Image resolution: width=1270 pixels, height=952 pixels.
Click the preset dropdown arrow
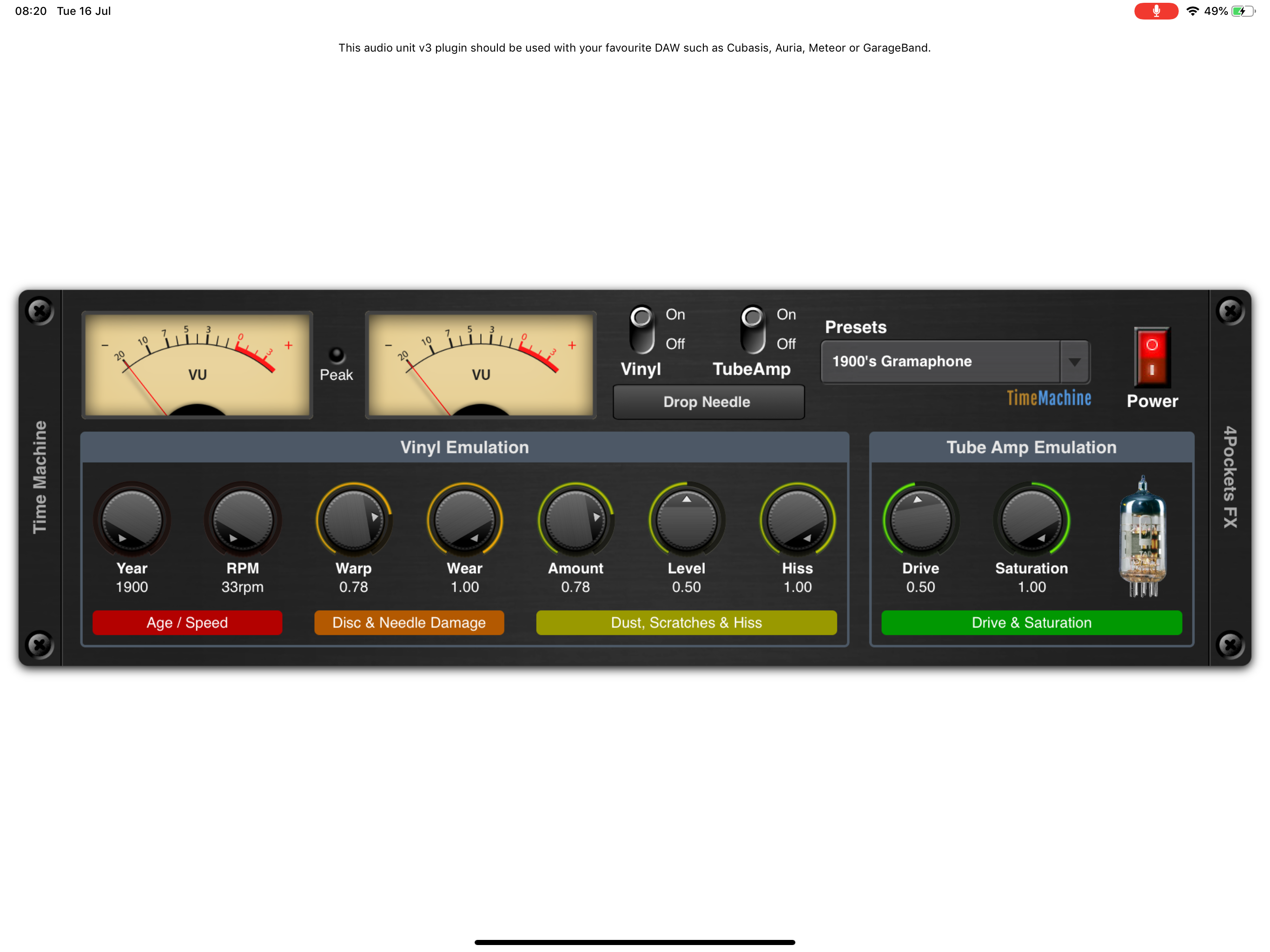pos(1074,362)
